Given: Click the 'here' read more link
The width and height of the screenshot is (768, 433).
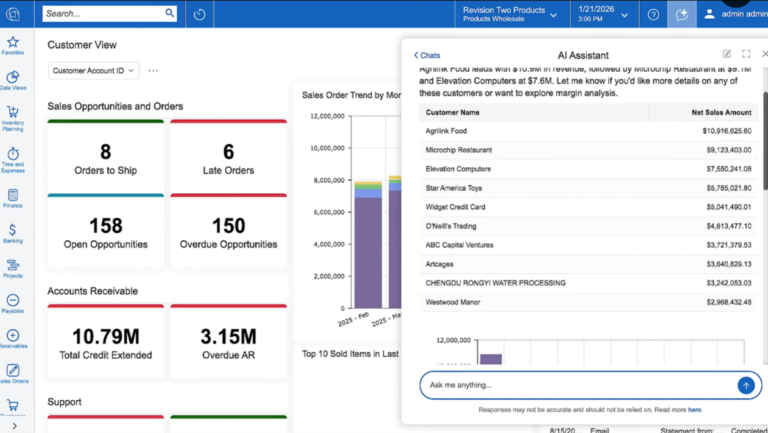Looking at the screenshot, I should [x=694, y=409].
